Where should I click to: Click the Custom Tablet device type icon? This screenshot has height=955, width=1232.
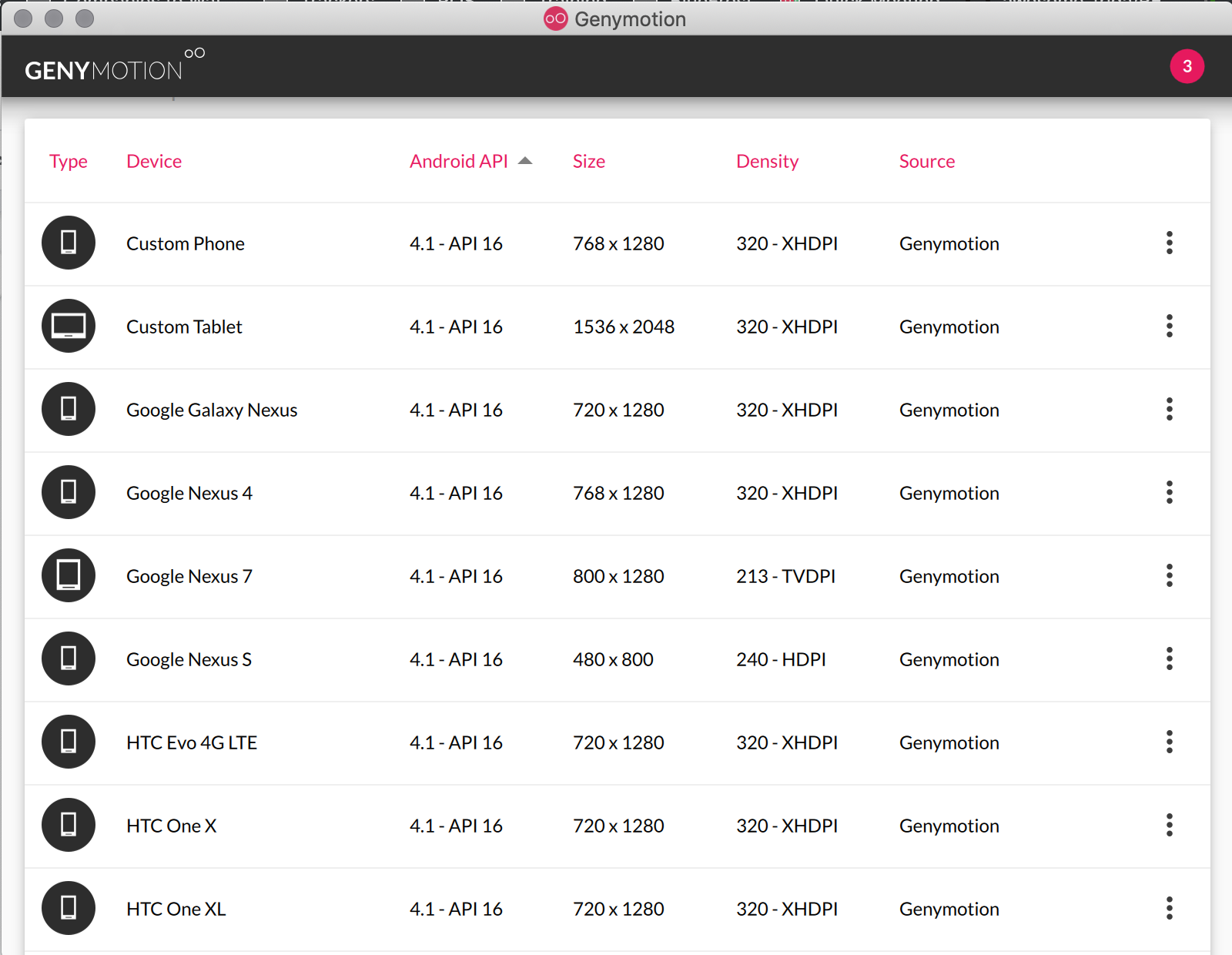[x=69, y=326]
